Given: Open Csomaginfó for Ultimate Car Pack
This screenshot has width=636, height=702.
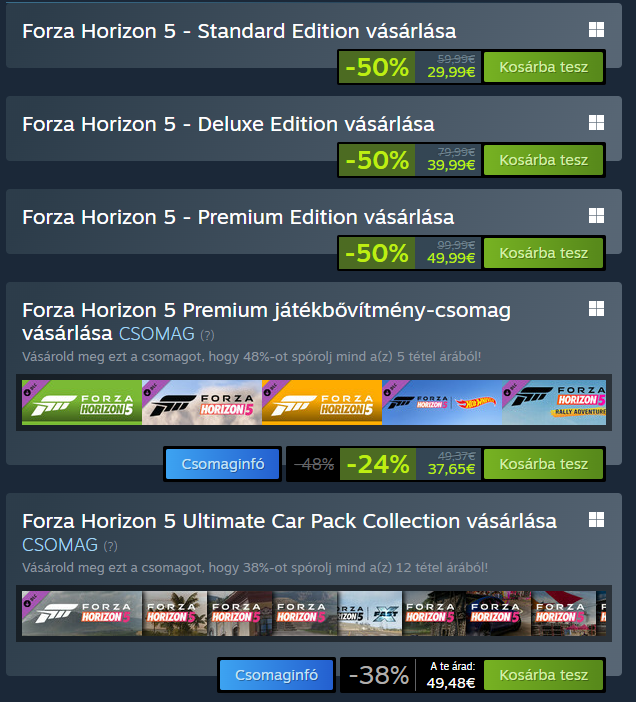Looking at the screenshot, I should point(276,675).
